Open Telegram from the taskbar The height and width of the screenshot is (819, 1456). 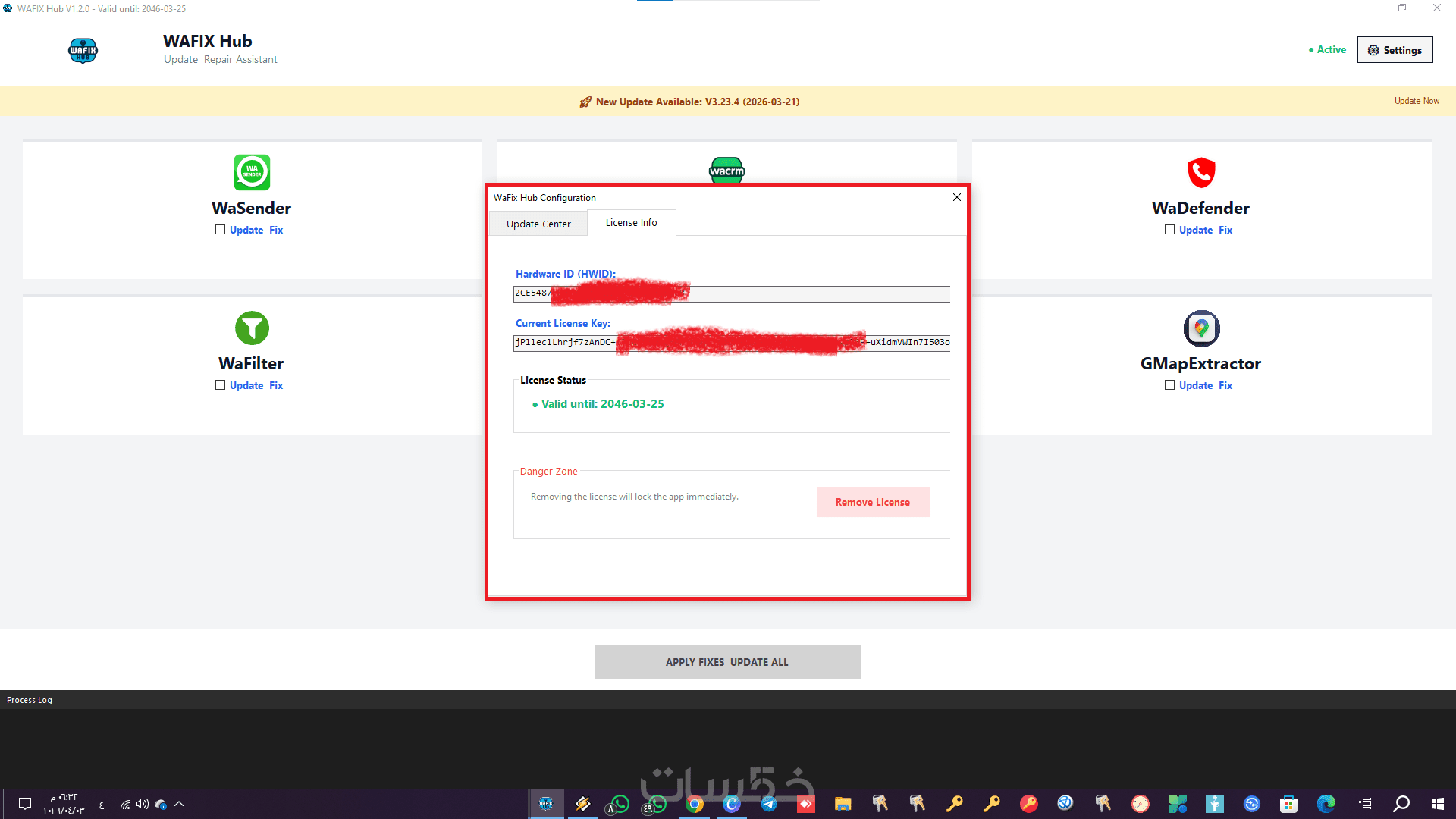pyautogui.click(x=769, y=804)
